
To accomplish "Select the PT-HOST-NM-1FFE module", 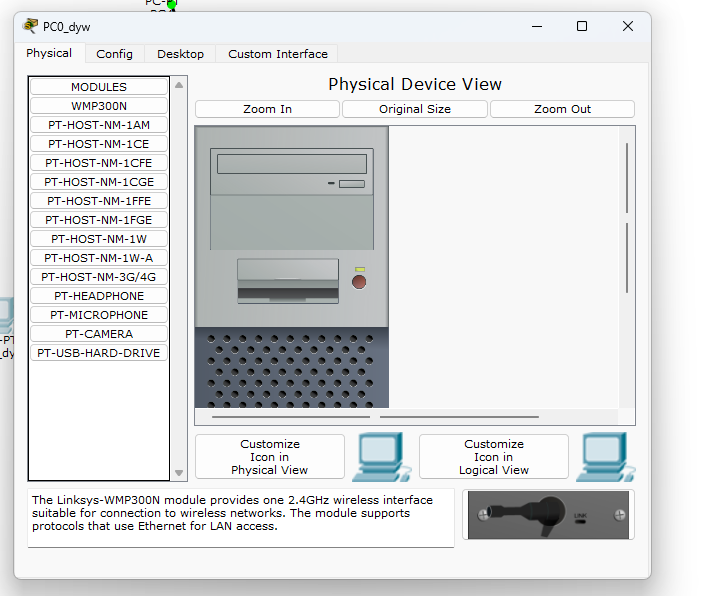I will [99, 201].
